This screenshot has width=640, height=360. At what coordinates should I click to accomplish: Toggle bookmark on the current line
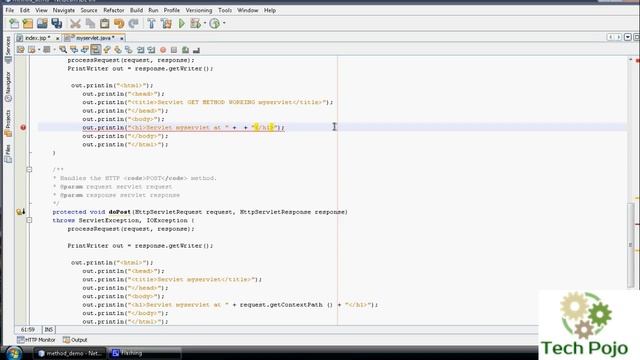tap(129, 50)
